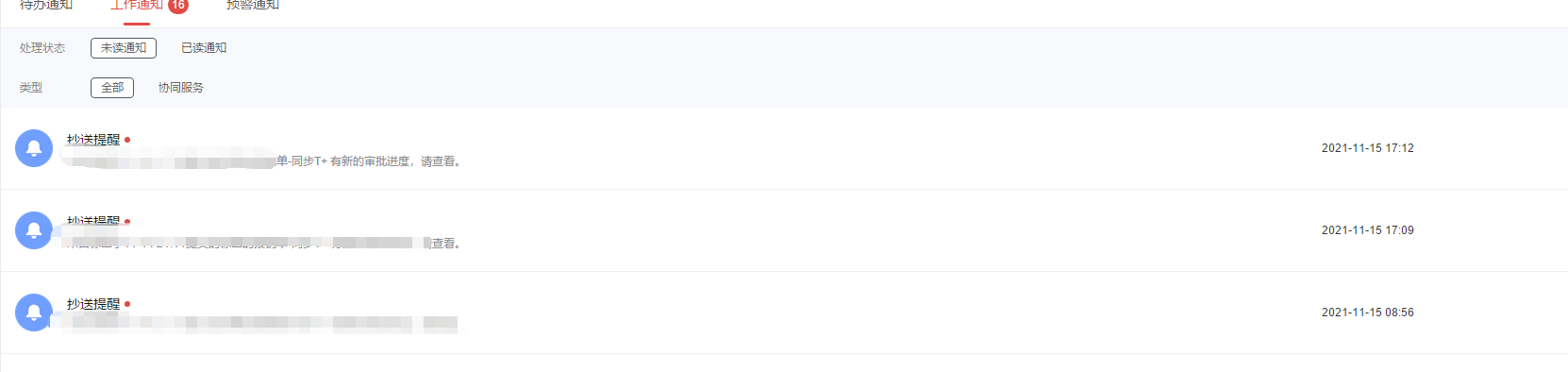
Task: Click the red unread dot on the 17:12 抄送提醒
Action: click(x=127, y=140)
